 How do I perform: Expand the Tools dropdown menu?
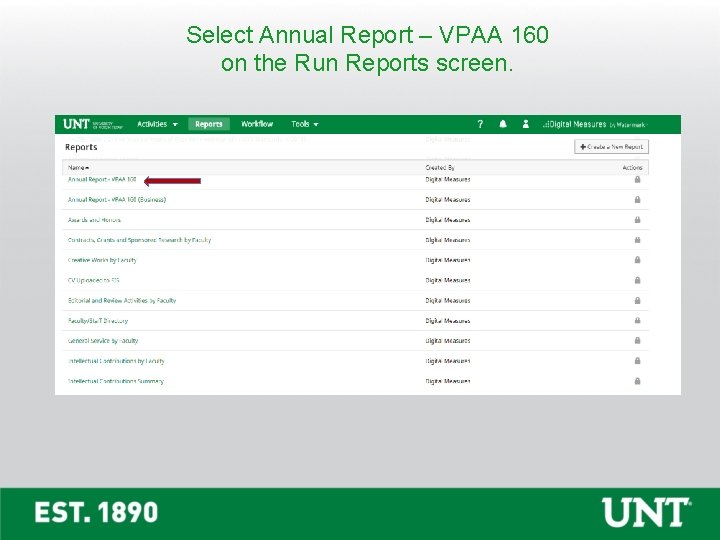pyautogui.click(x=304, y=124)
